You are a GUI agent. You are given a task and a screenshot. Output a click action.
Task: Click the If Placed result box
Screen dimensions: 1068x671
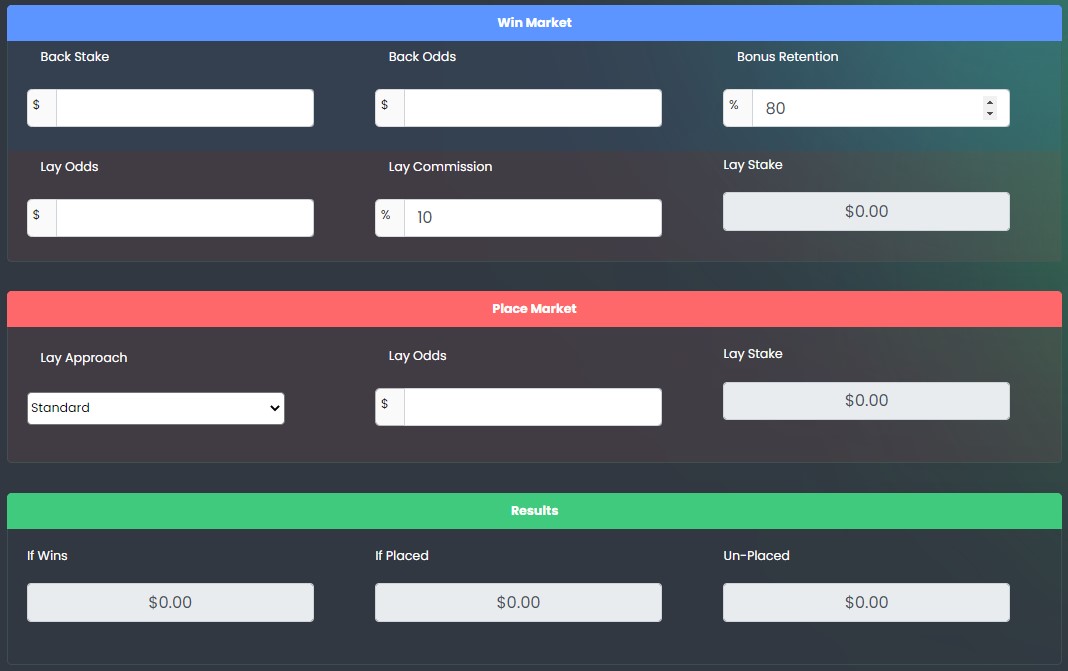(518, 602)
